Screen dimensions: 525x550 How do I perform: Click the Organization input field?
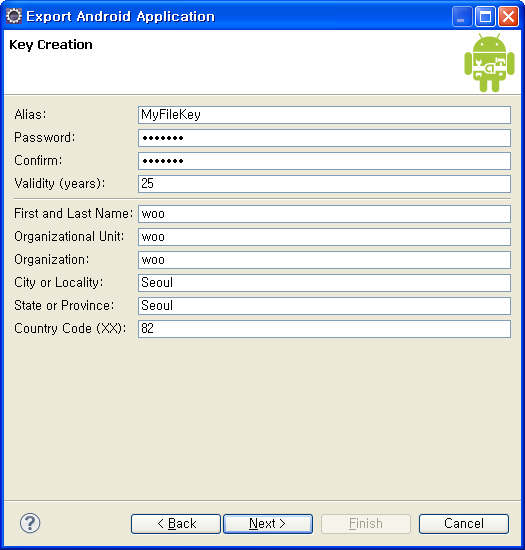[324, 260]
